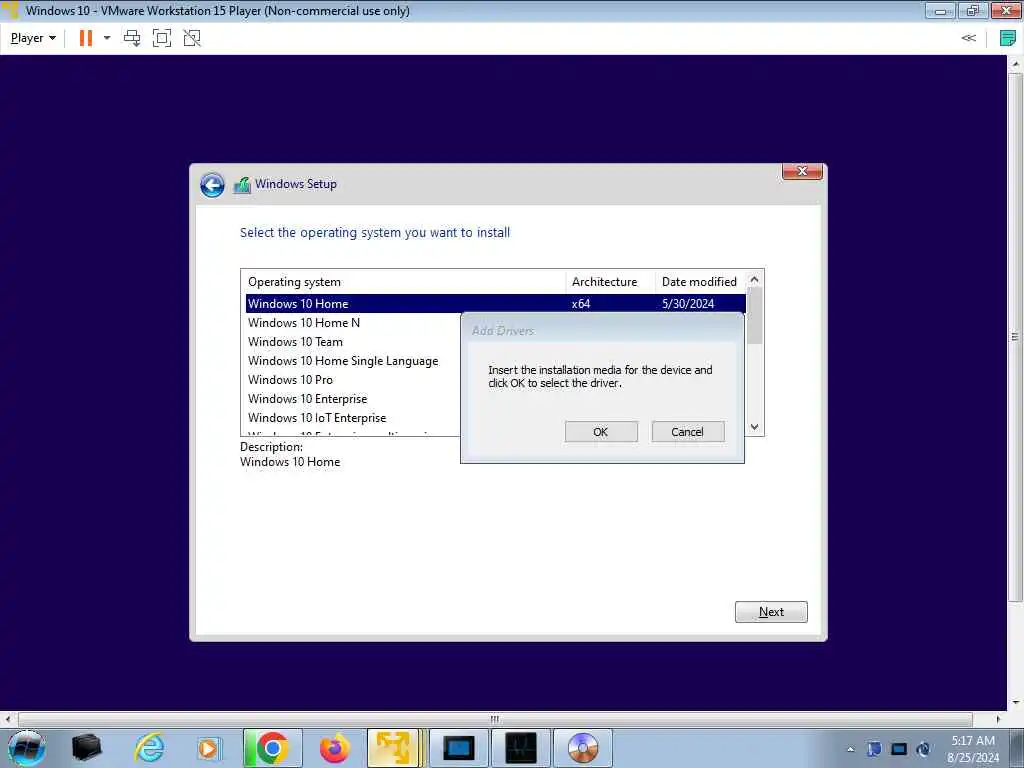The image size is (1024, 768).
Task: Cancel the Add Drivers dialog
Action: [x=688, y=432]
